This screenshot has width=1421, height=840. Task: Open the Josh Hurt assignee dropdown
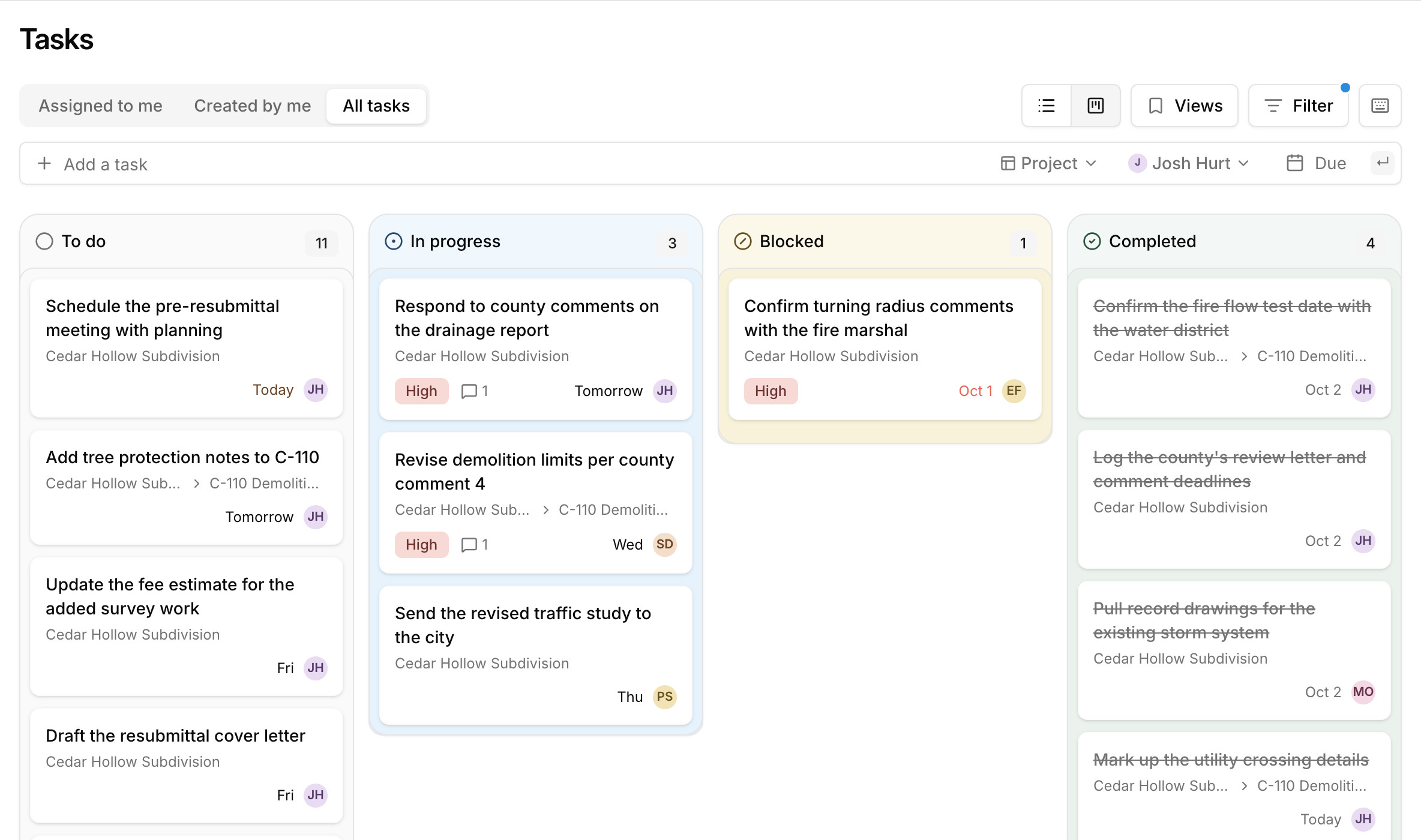1189,163
